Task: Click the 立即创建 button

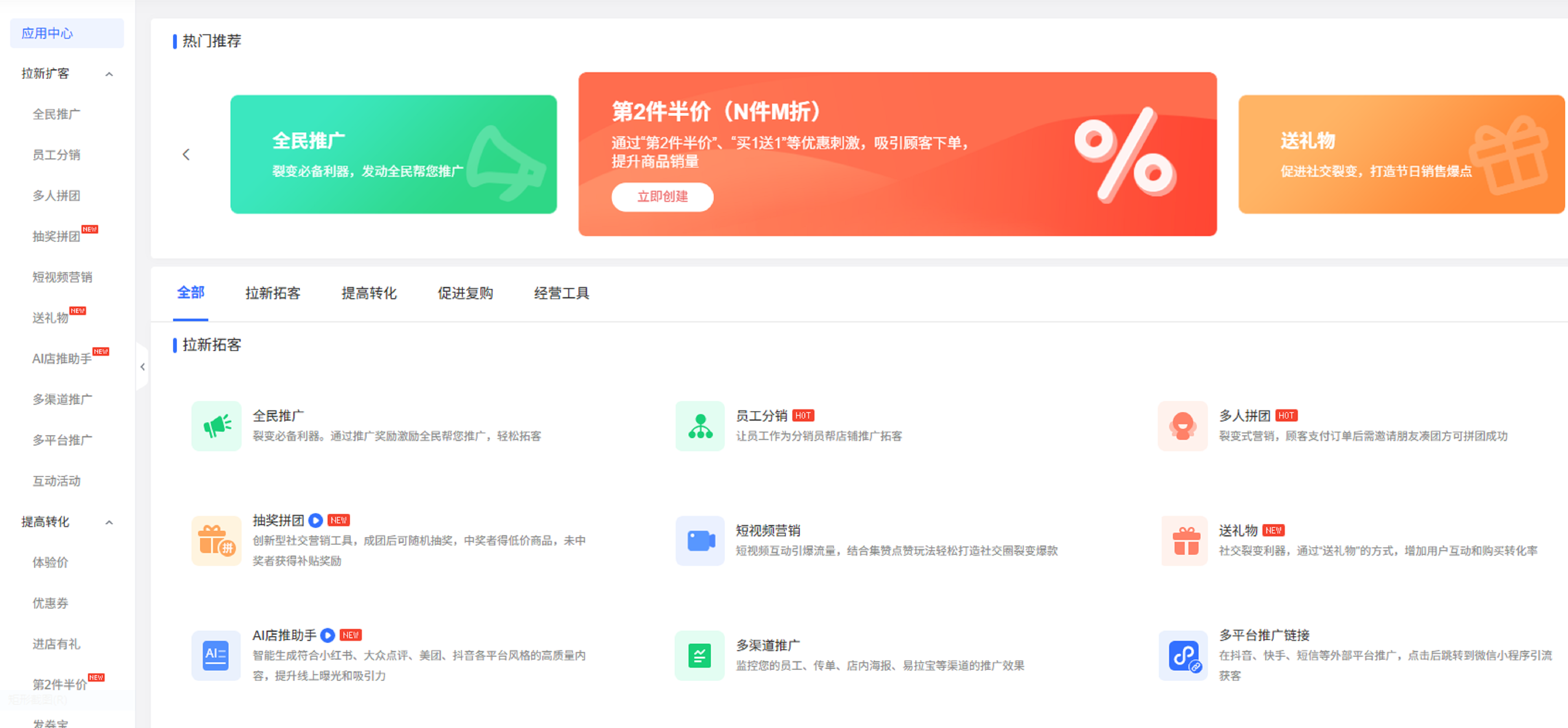Action: 662,197
